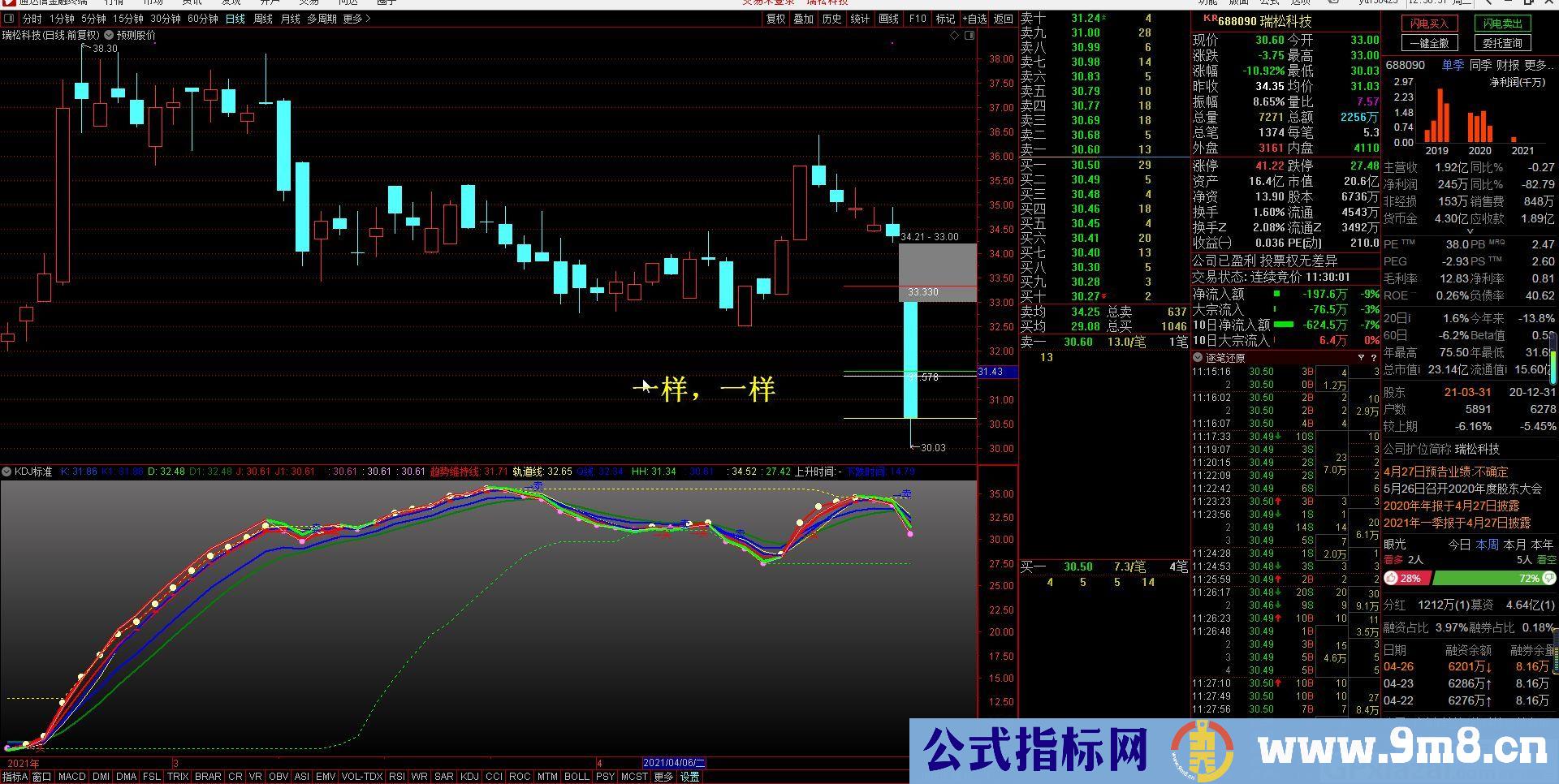Screen dimensions: 1559x784
Task: Open F10 company information
Action: point(918,19)
